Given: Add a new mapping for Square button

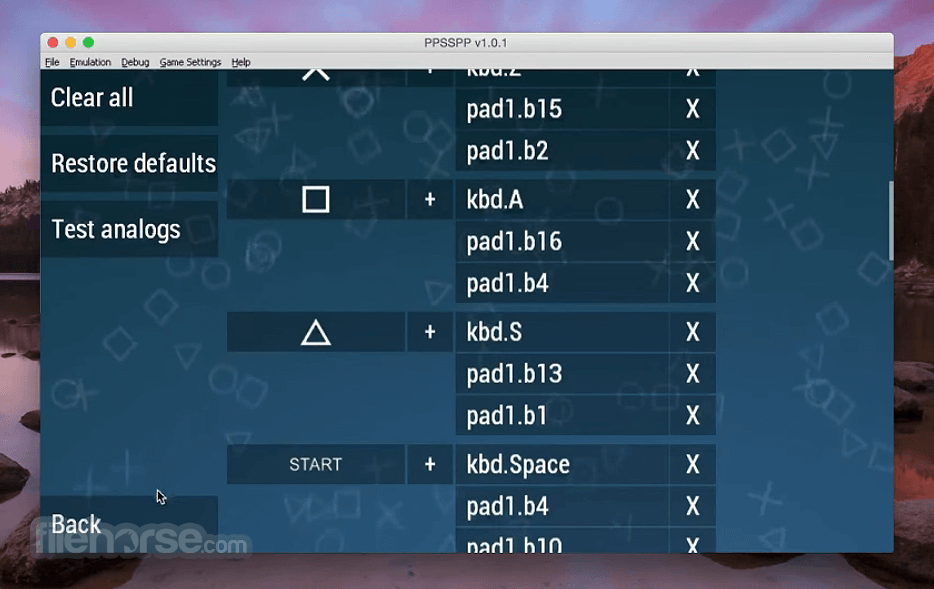Looking at the screenshot, I should [x=430, y=200].
